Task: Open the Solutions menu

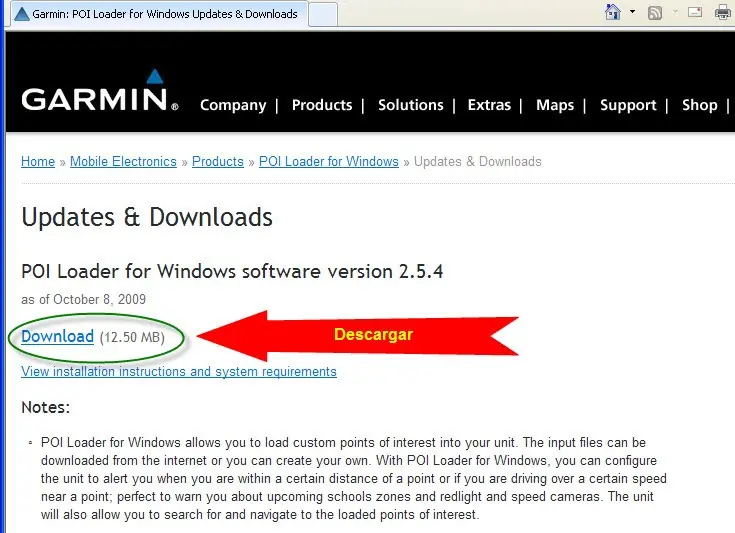Action: tap(411, 105)
